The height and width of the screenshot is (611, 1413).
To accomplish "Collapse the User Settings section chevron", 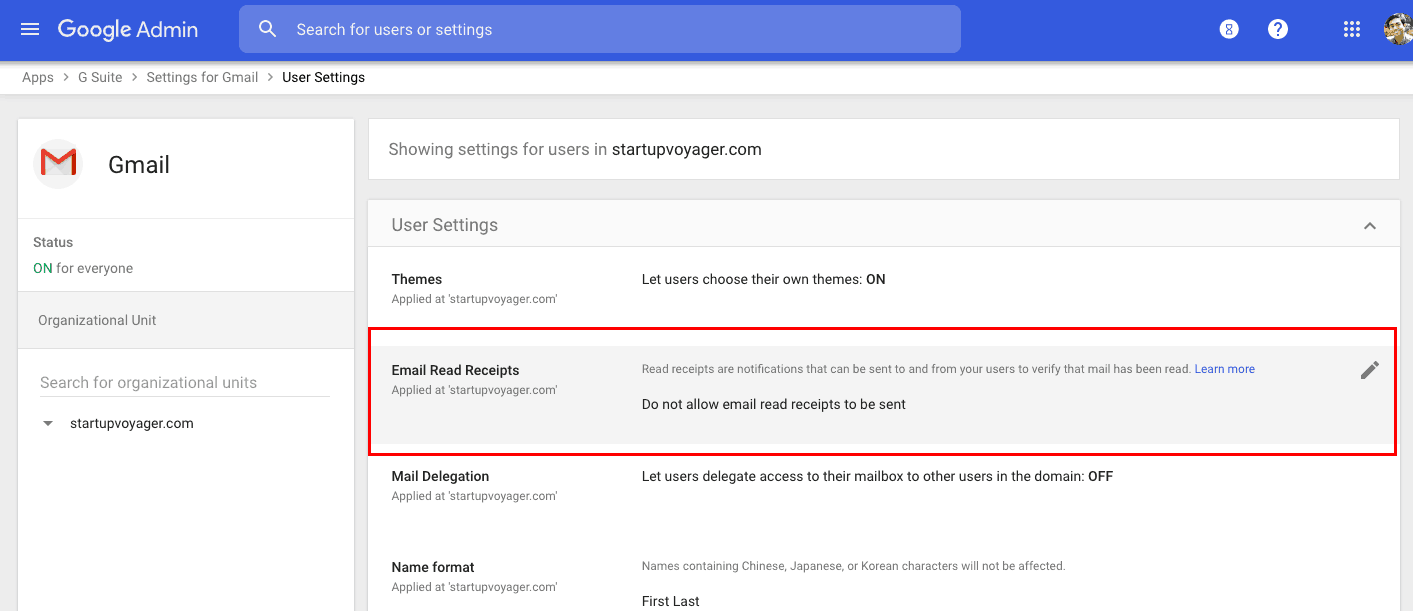I will click(1369, 226).
